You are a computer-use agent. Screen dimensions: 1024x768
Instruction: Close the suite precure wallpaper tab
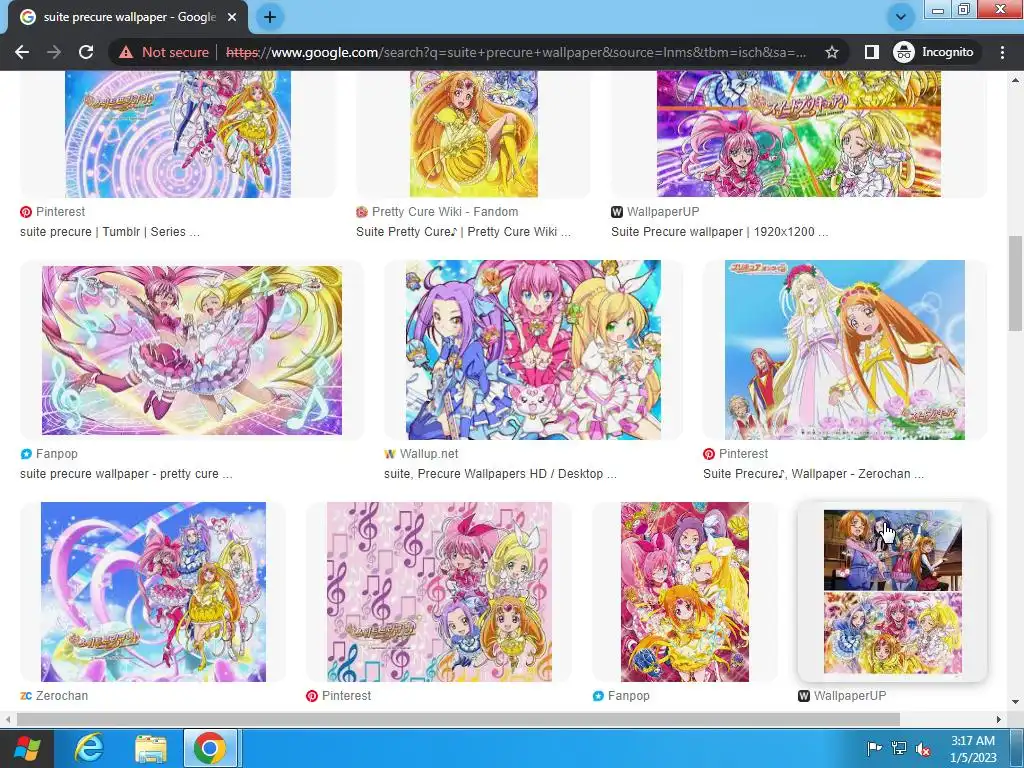[x=232, y=18]
